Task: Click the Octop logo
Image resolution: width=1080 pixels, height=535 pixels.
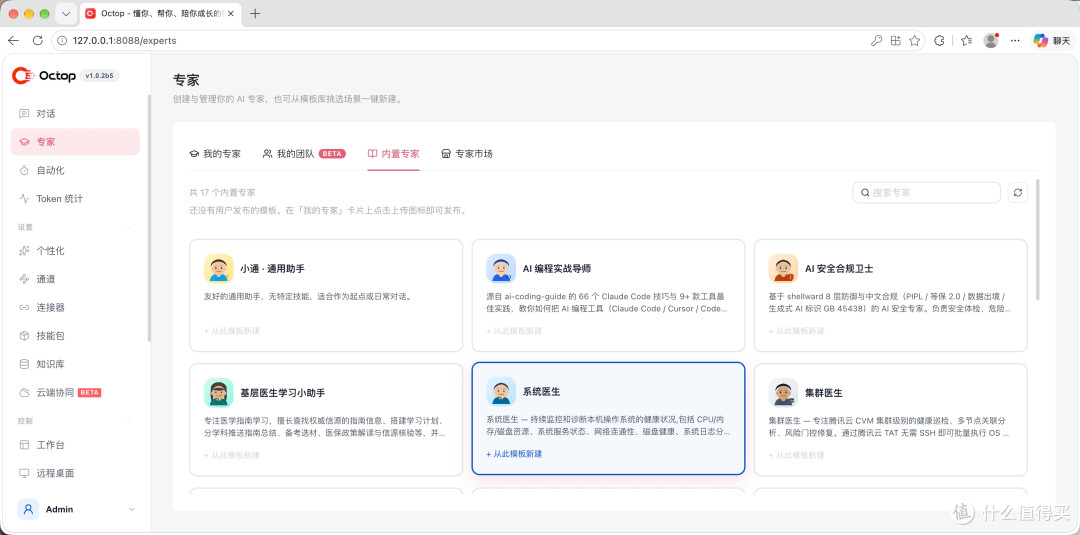Action: point(43,76)
